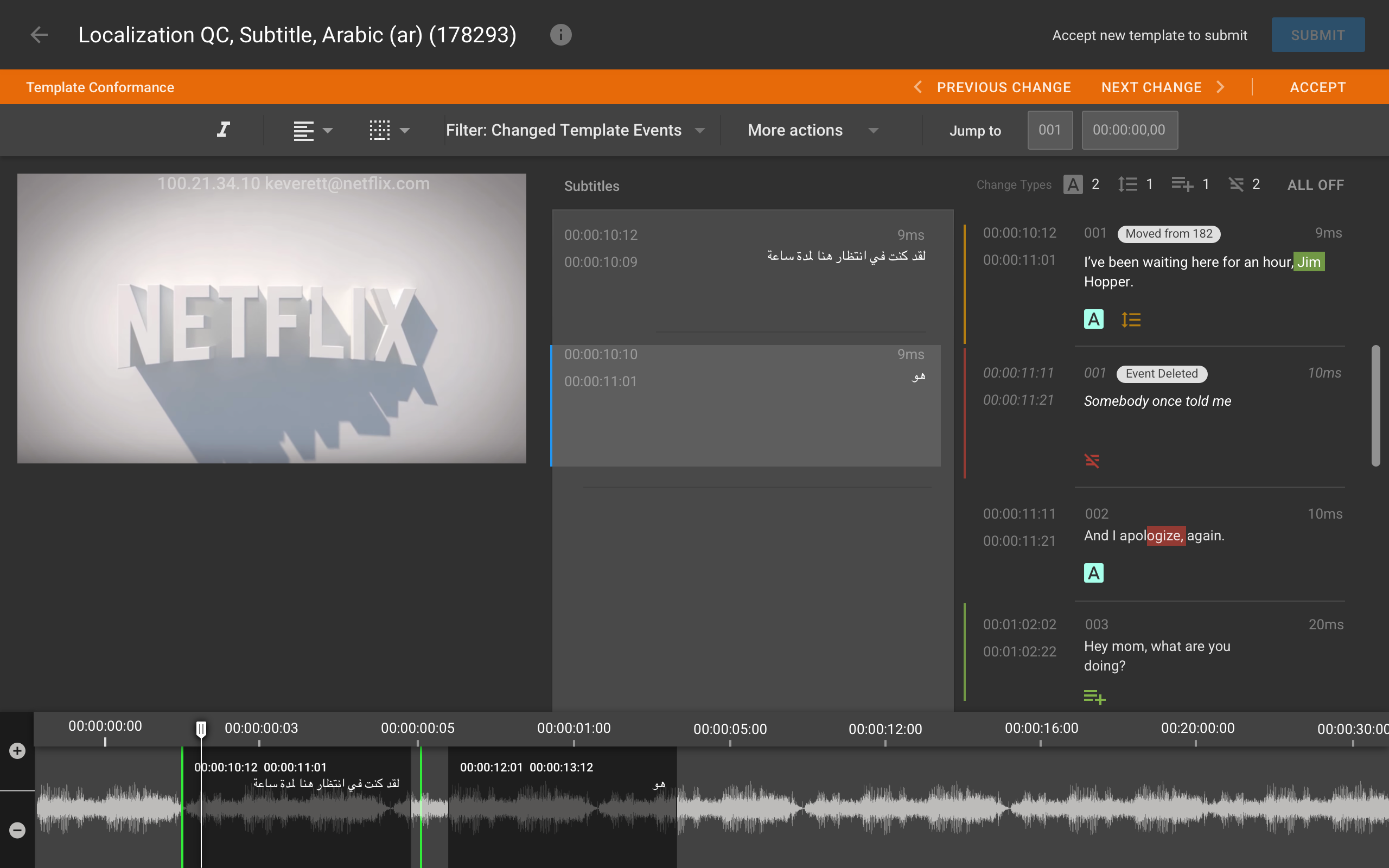Toggle the timing change type filter
The width and height of the screenshot is (1389, 868).
[1127, 184]
